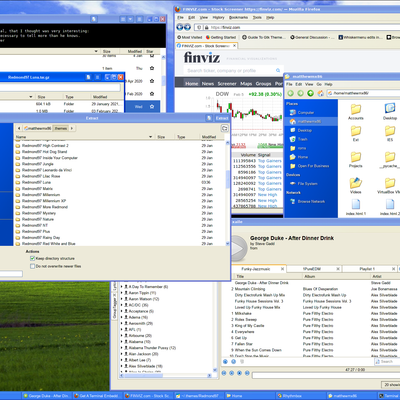This screenshot has width=400, height=400.
Task: Open Guide To Gtk Theme bookmark
Action: (x=263, y=37)
